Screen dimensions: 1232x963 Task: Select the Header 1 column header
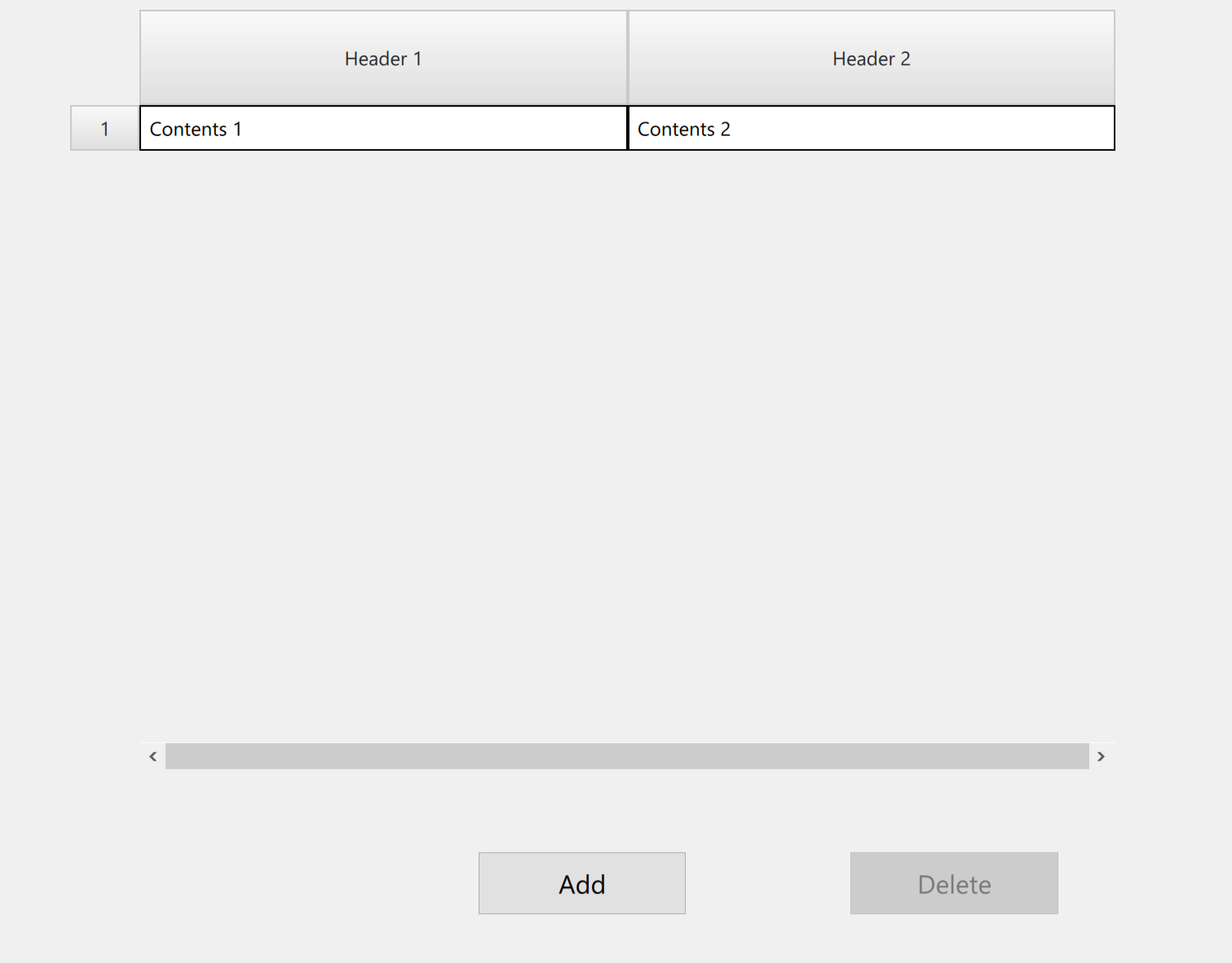click(x=383, y=59)
